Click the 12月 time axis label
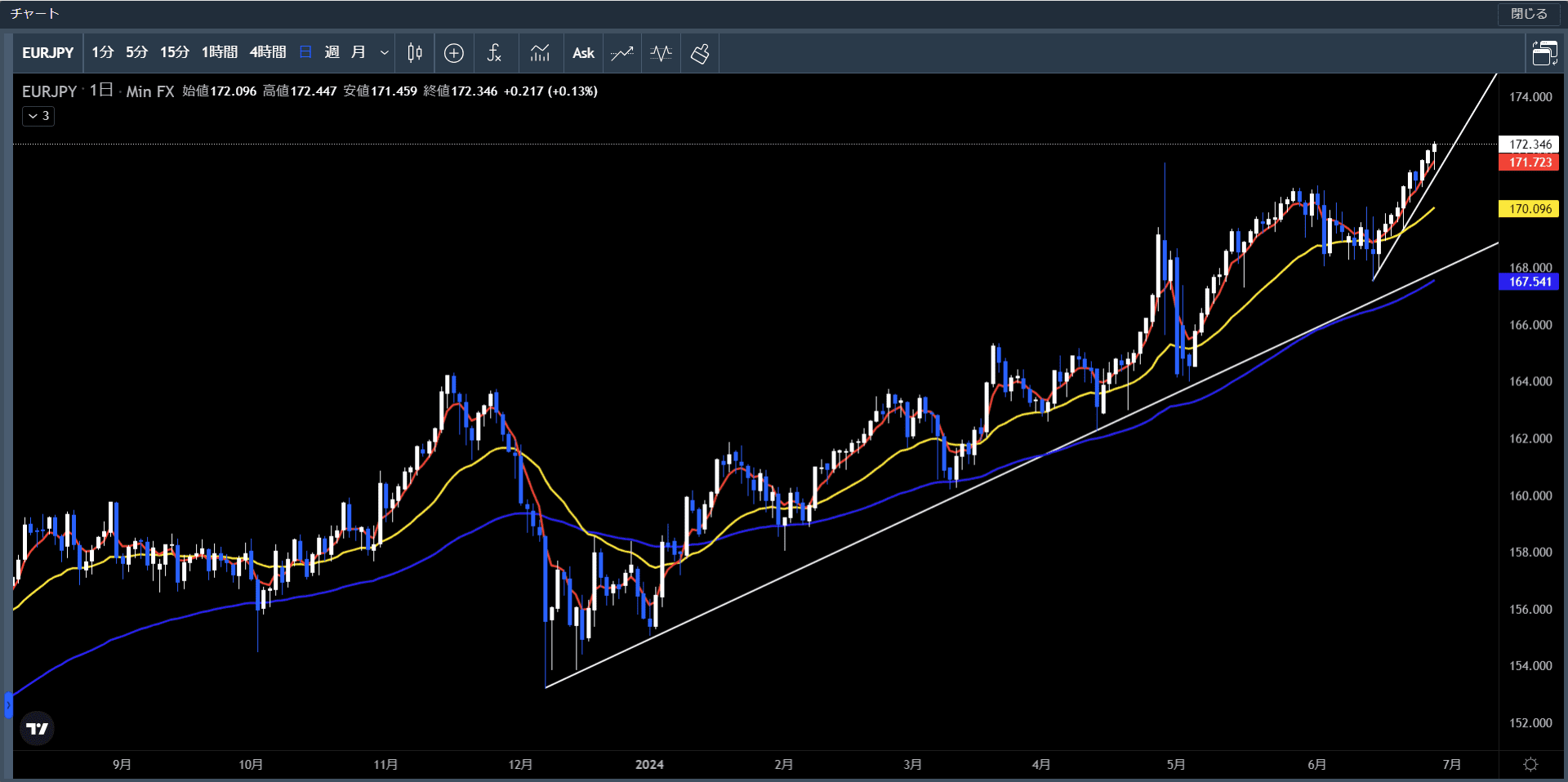 click(520, 765)
